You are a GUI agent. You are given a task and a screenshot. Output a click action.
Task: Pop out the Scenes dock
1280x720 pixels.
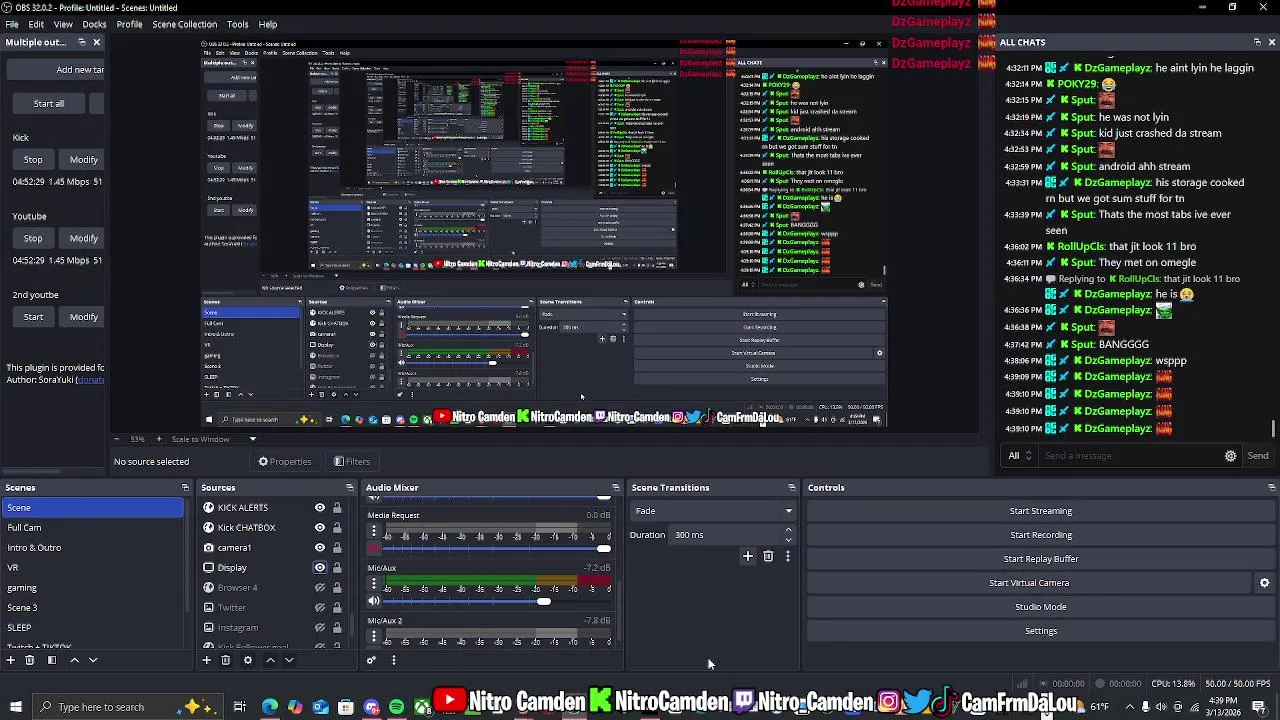185,488
